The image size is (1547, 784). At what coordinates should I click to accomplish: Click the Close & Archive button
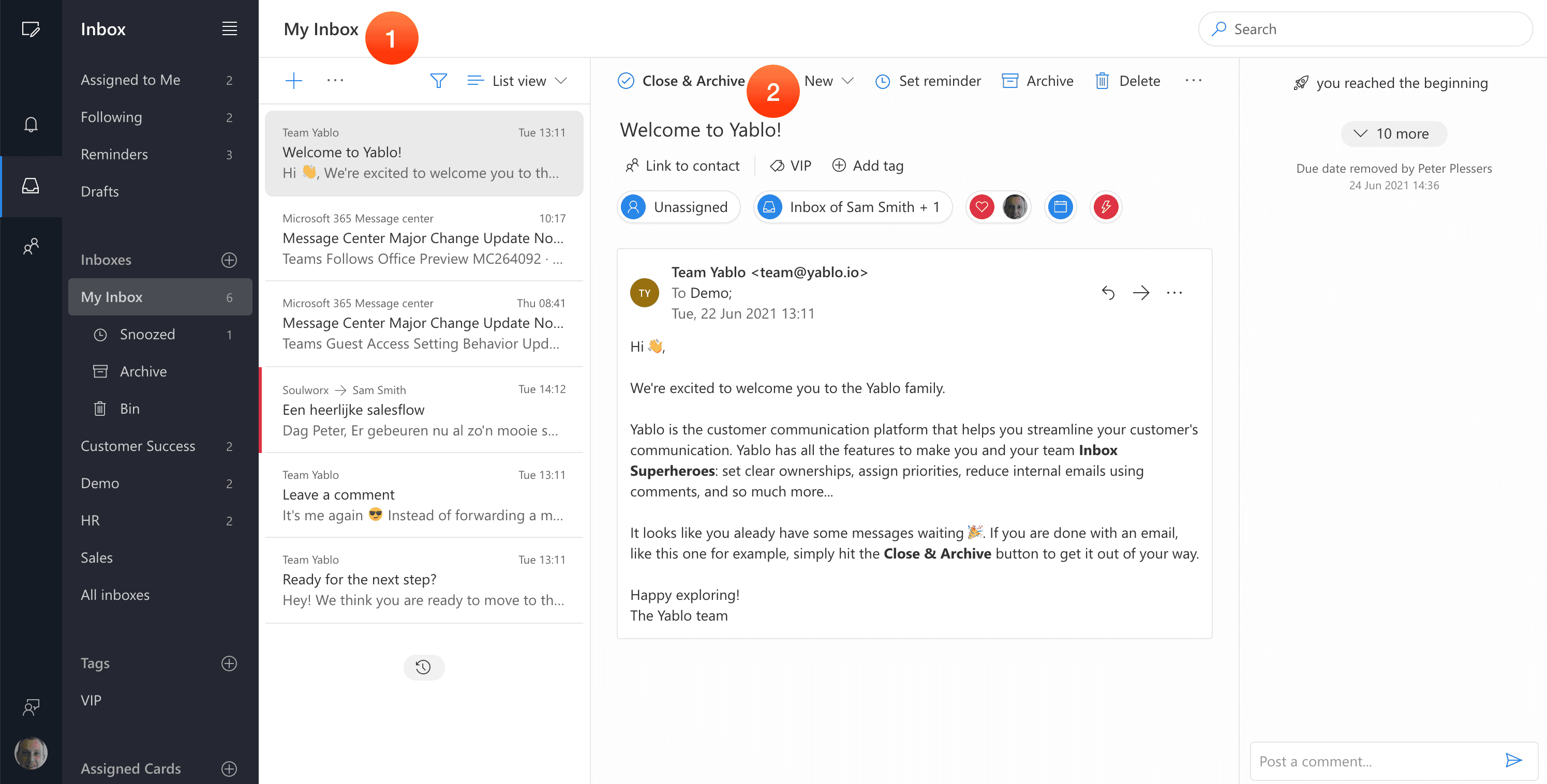tap(681, 81)
